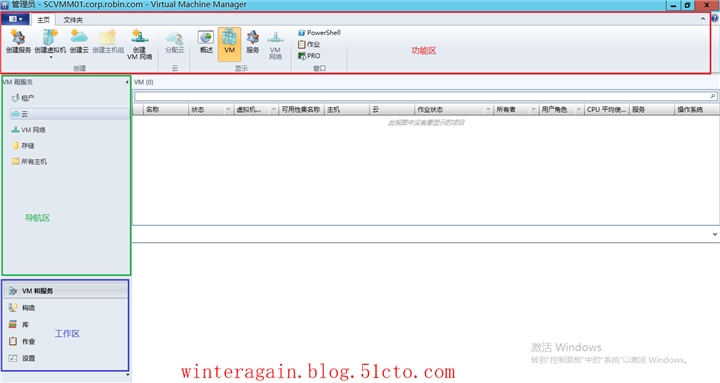This screenshot has height=383, width=720.
Task: Sort by the 云 column header
Action: click(x=392, y=110)
